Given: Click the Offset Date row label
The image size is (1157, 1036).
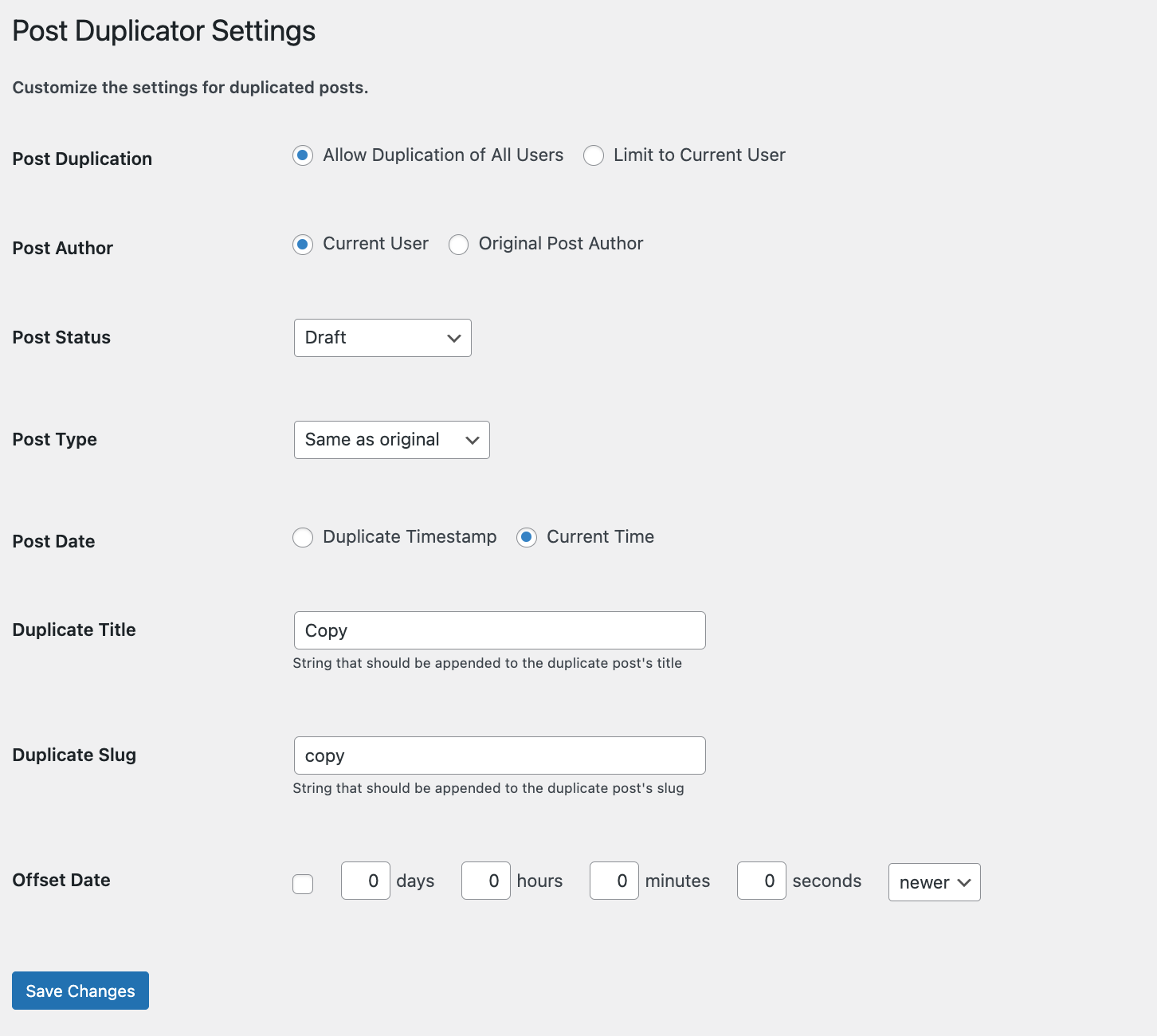Looking at the screenshot, I should click(x=61, y=881).
